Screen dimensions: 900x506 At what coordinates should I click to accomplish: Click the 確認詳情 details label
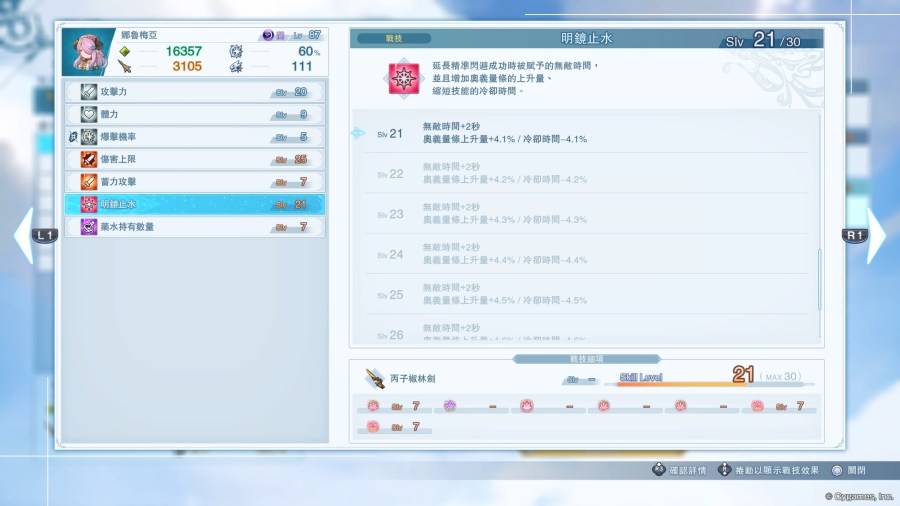[x=688, y=470]
